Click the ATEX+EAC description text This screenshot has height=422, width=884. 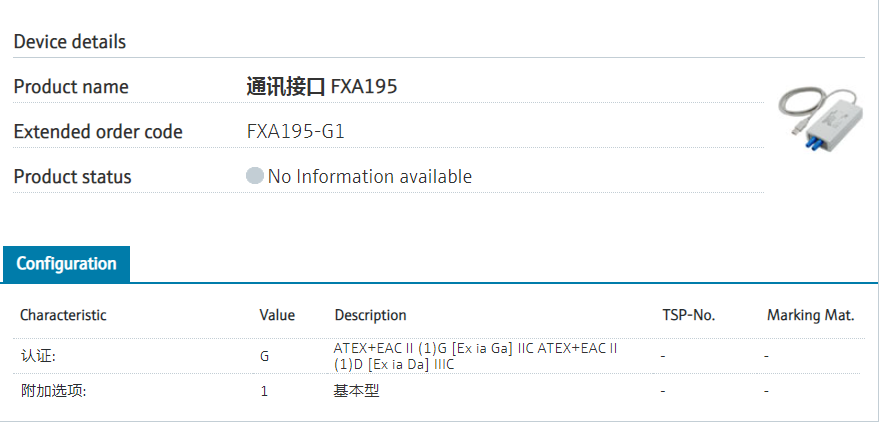tap(475, 356)
